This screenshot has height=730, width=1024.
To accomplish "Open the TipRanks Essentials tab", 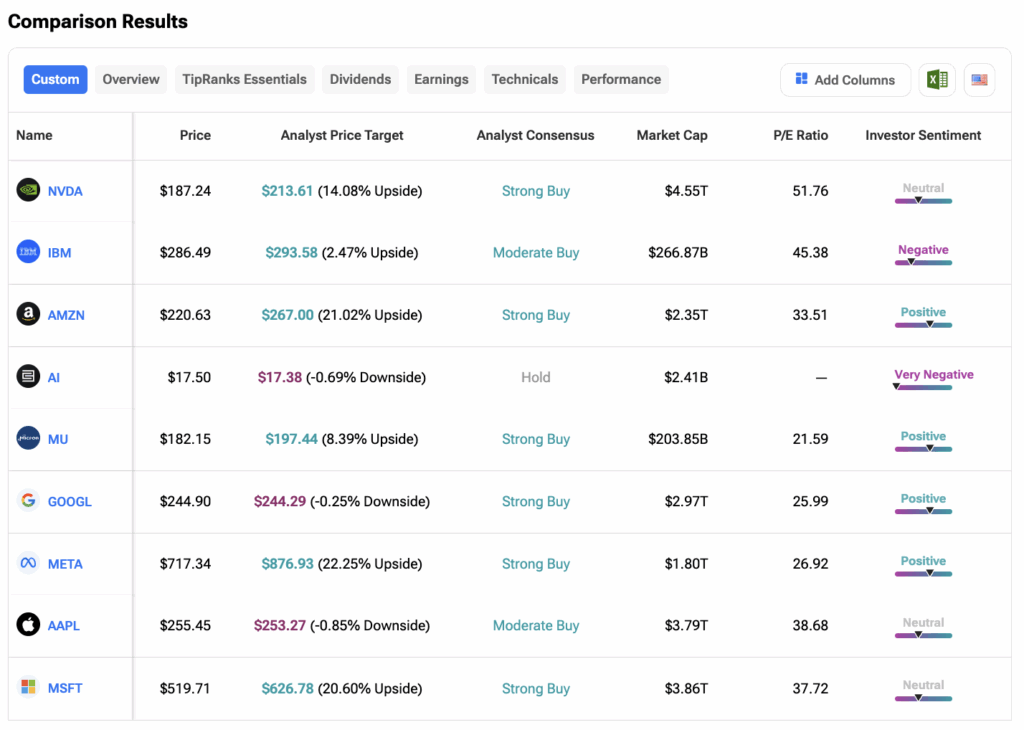I will [x=244, y=80].
